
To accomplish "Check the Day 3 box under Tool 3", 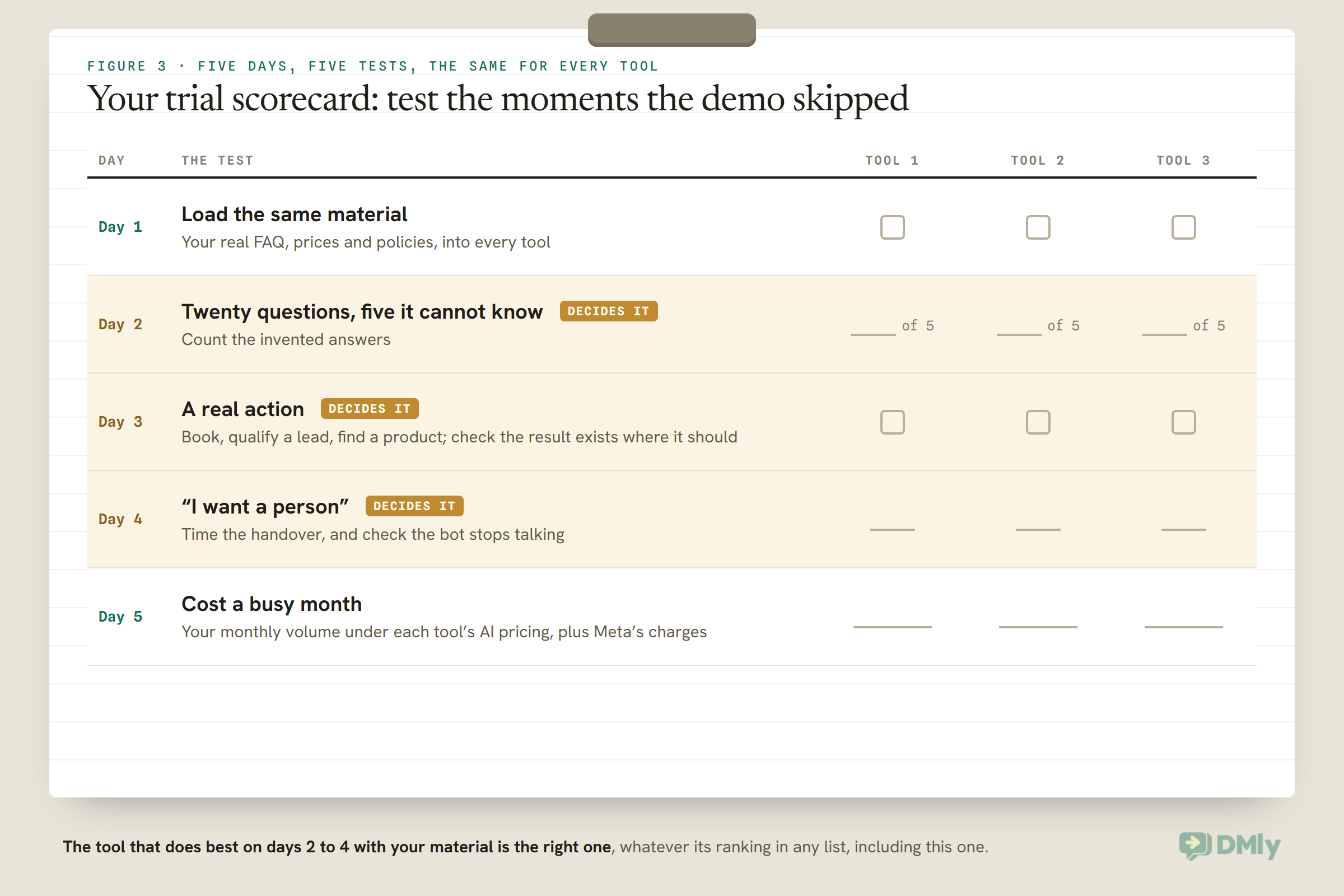I will click(1183, 422).
